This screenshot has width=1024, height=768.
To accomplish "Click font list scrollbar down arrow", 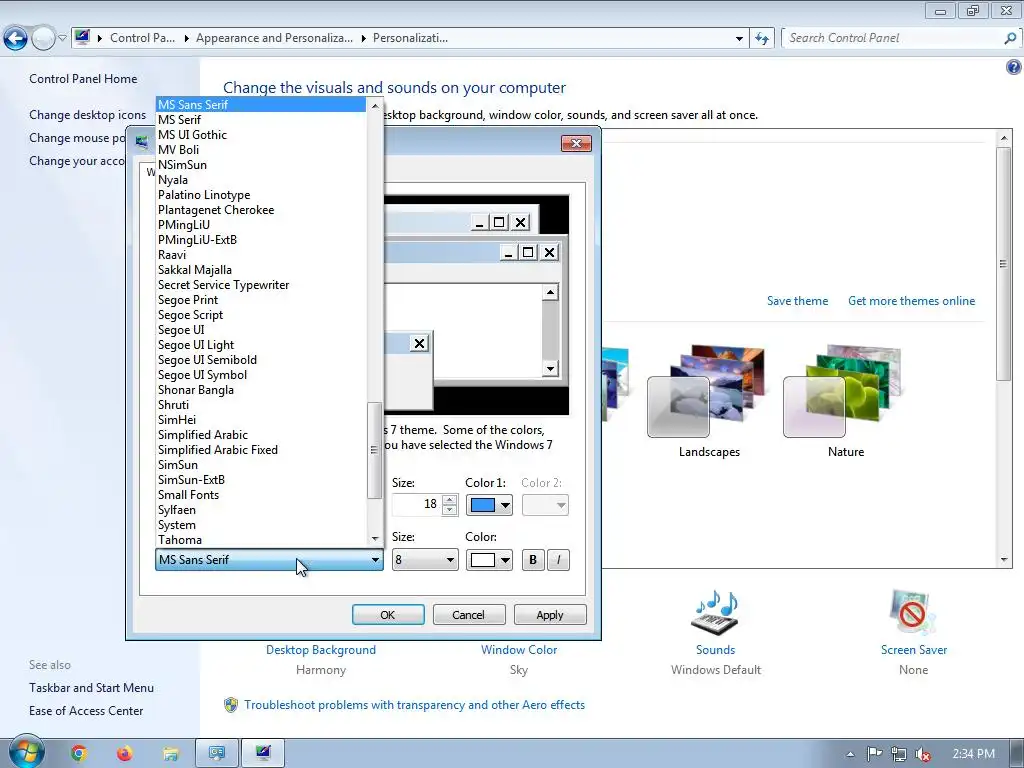I will 375,539.
